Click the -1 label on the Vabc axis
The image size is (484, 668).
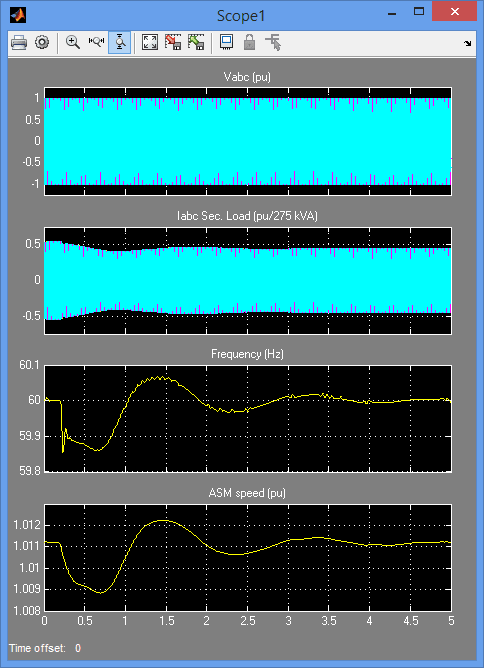35,184
